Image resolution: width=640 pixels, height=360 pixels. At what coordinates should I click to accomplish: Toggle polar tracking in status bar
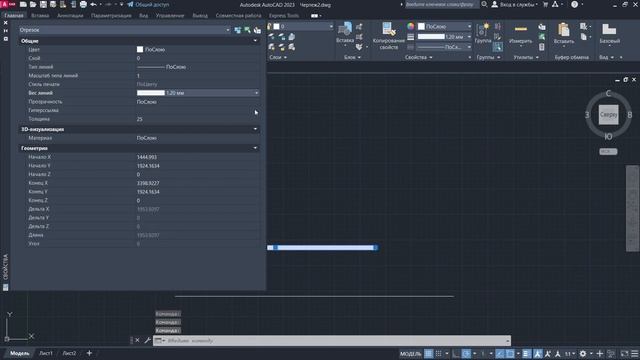click(466, 353)
